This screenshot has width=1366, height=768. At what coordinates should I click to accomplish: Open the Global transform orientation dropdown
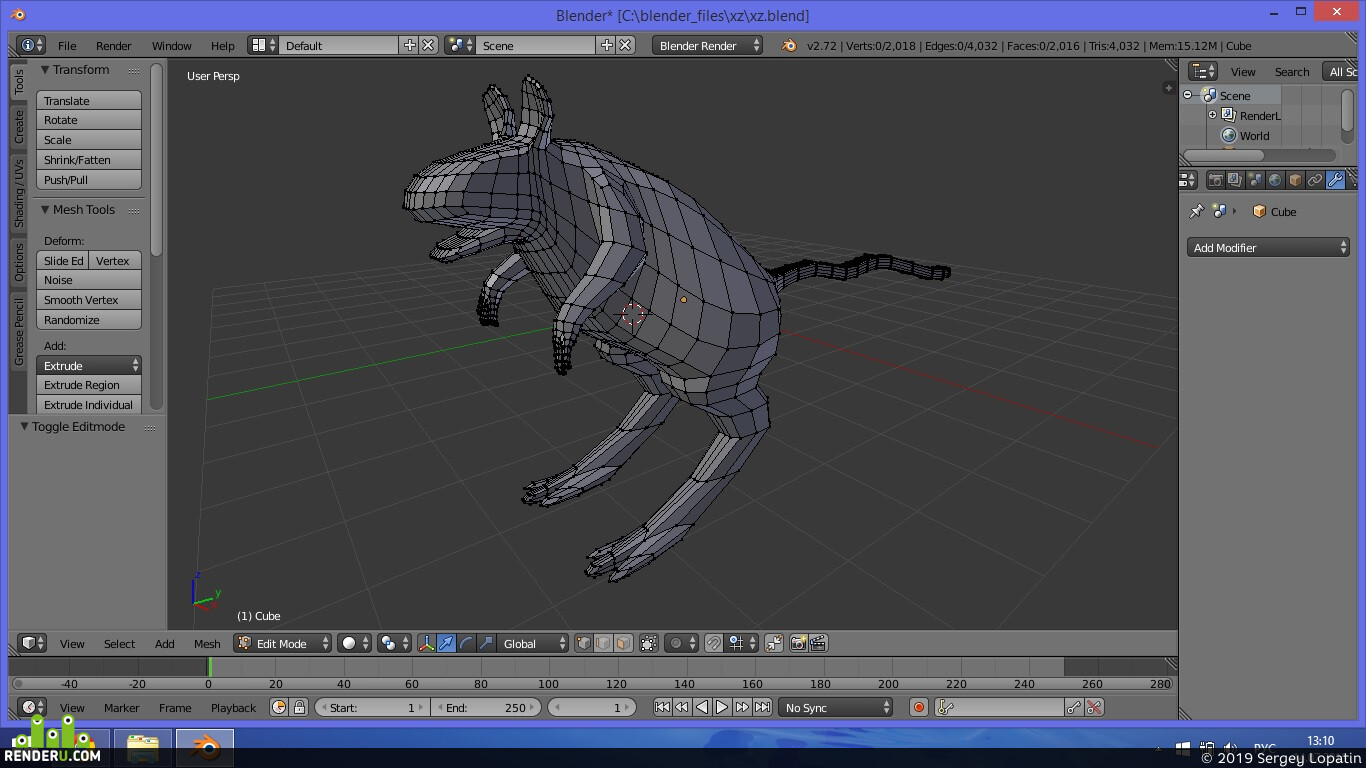tap(533, 644)
